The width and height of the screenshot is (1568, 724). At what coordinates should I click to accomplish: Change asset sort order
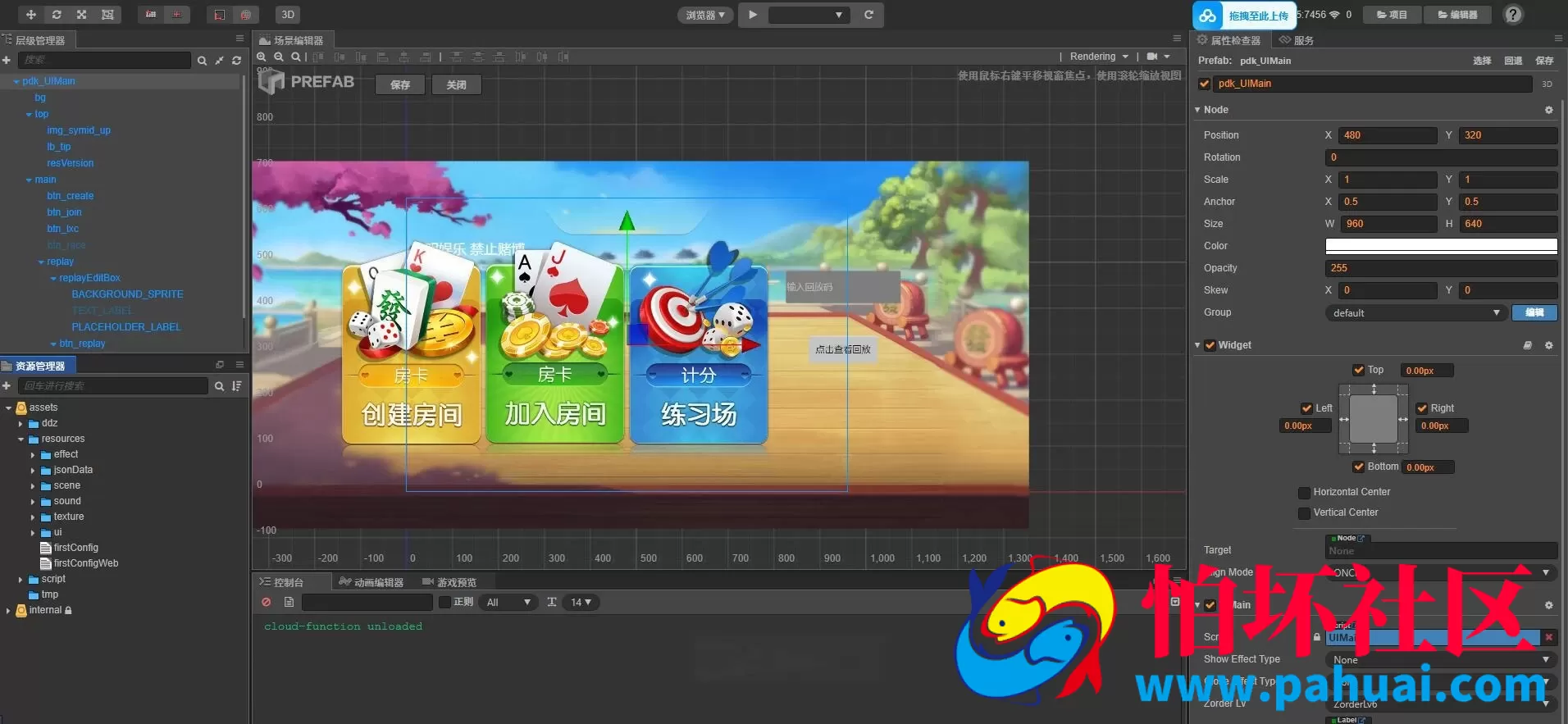[237, 386]
